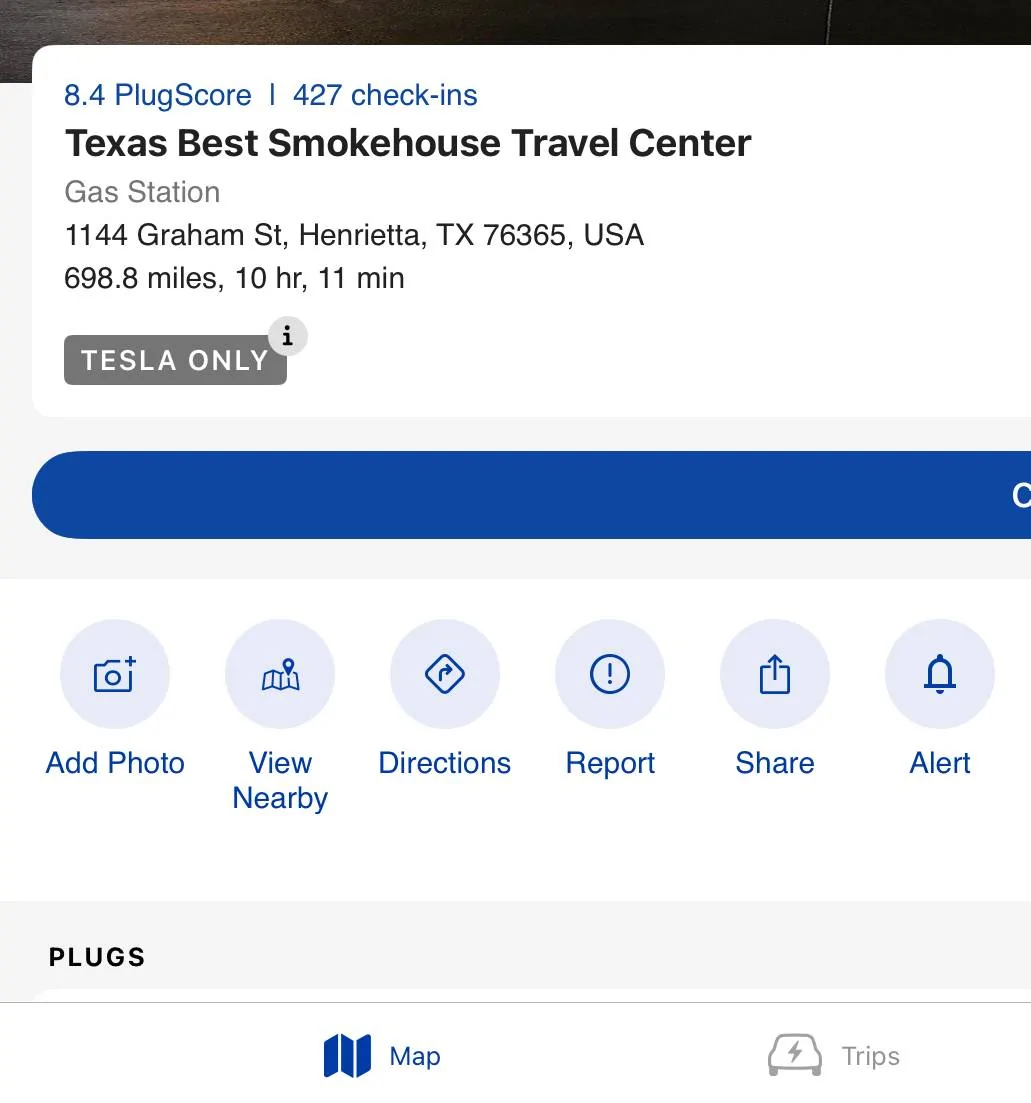The width and height of the screenshot is (1031, 1103).
Task: Tap the Alert bell icon
Action: [x=940, y=675]
